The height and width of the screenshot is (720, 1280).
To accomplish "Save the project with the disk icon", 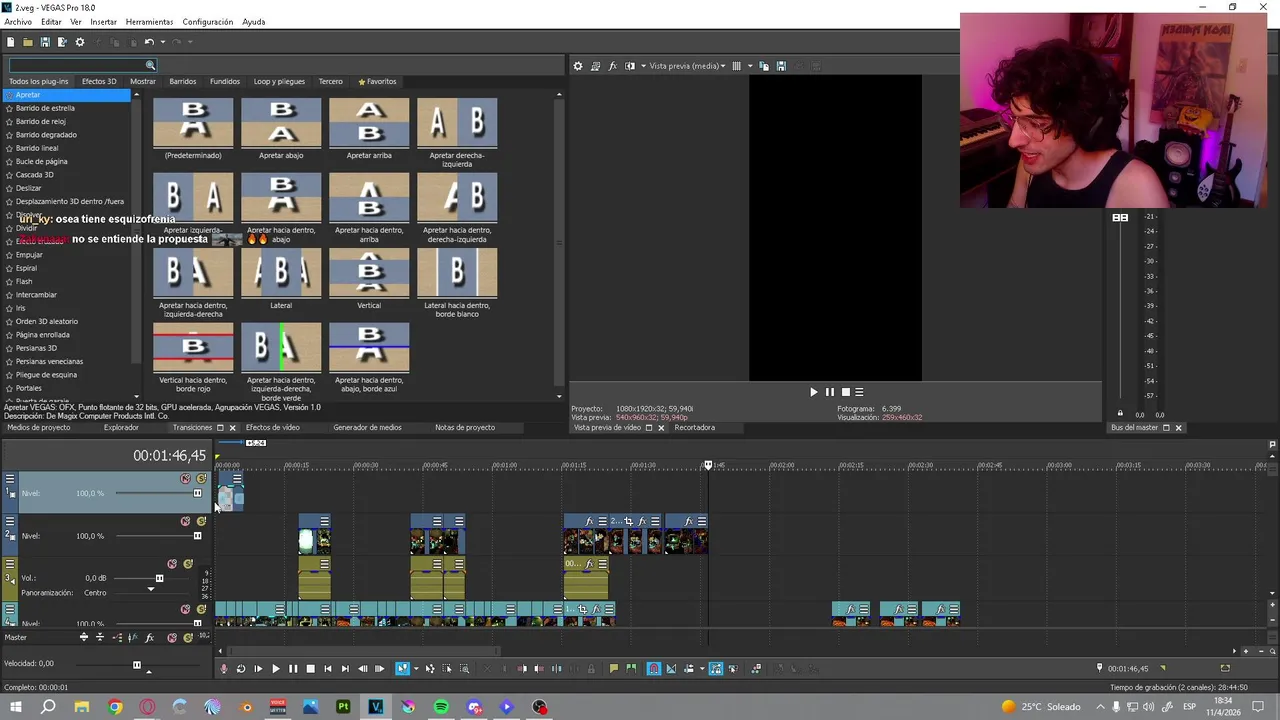I will 45,42.
